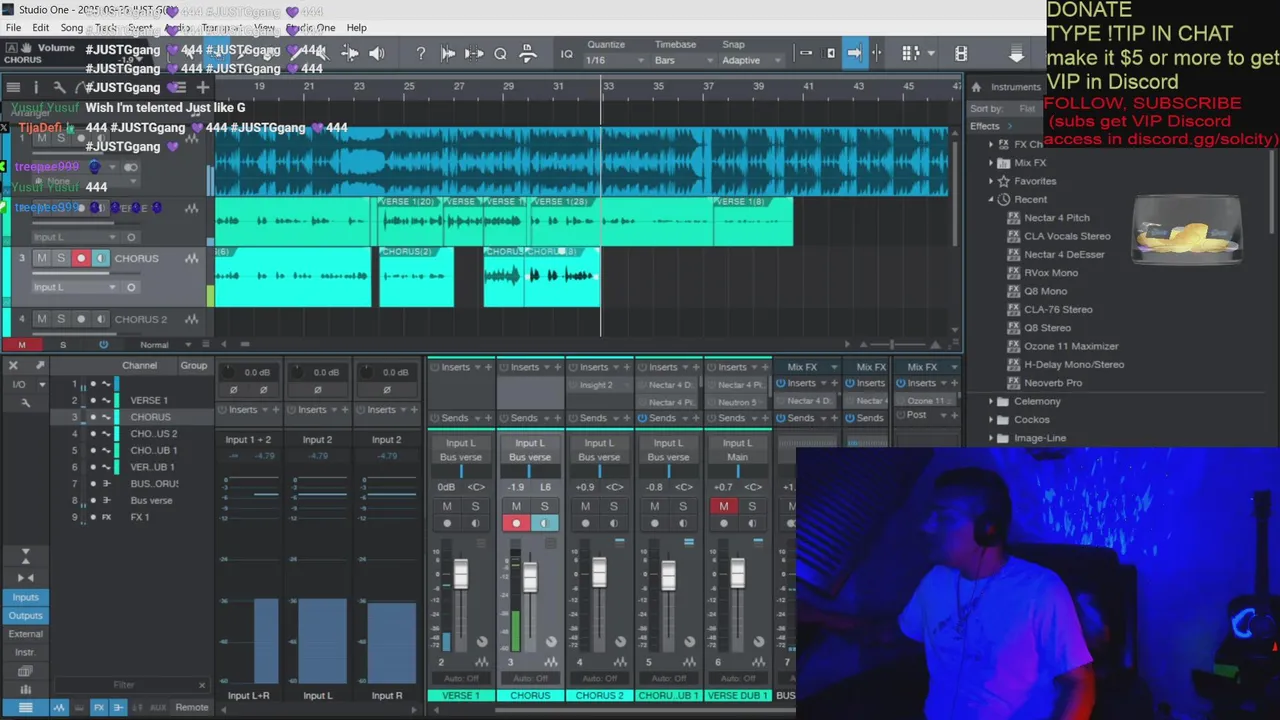Select Ozone 11 Maximizer plugin
This screenshot has height=720, width=1280.
tap(1071, 346)
